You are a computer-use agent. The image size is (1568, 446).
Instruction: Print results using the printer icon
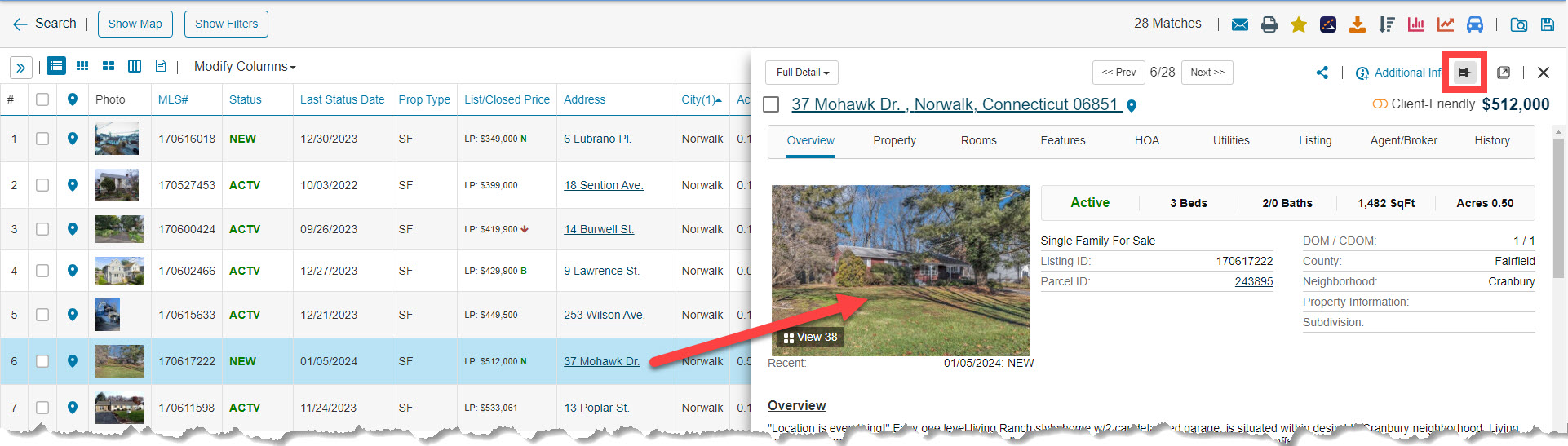pos(1269,24)
